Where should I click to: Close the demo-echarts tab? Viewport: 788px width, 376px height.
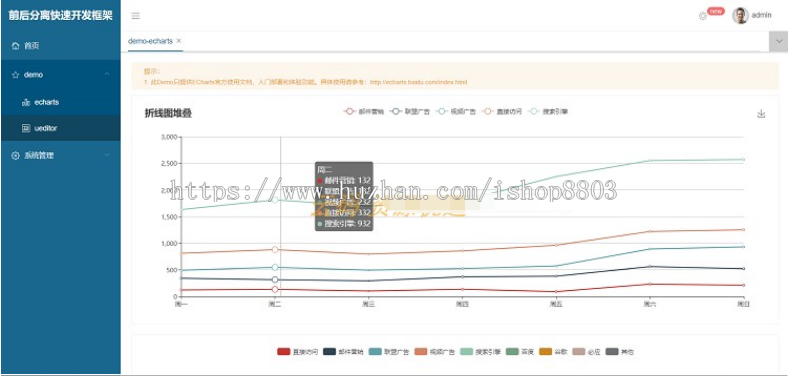point(179,41)
